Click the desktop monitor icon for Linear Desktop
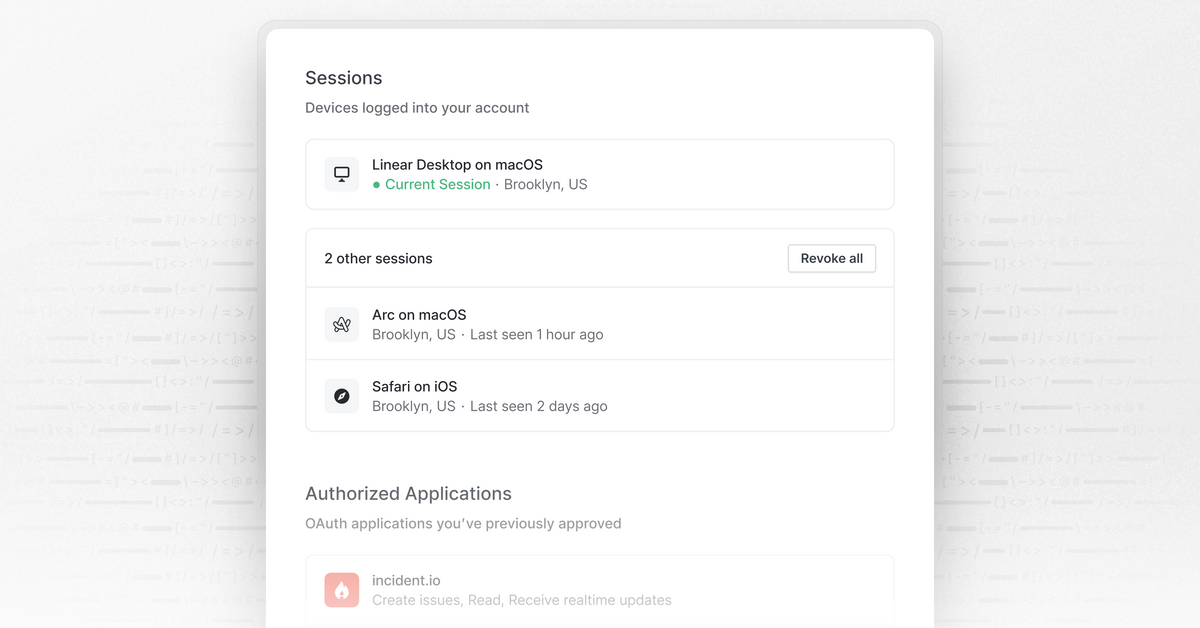This screenshot has height=628, width=1200. click(341, 173)
